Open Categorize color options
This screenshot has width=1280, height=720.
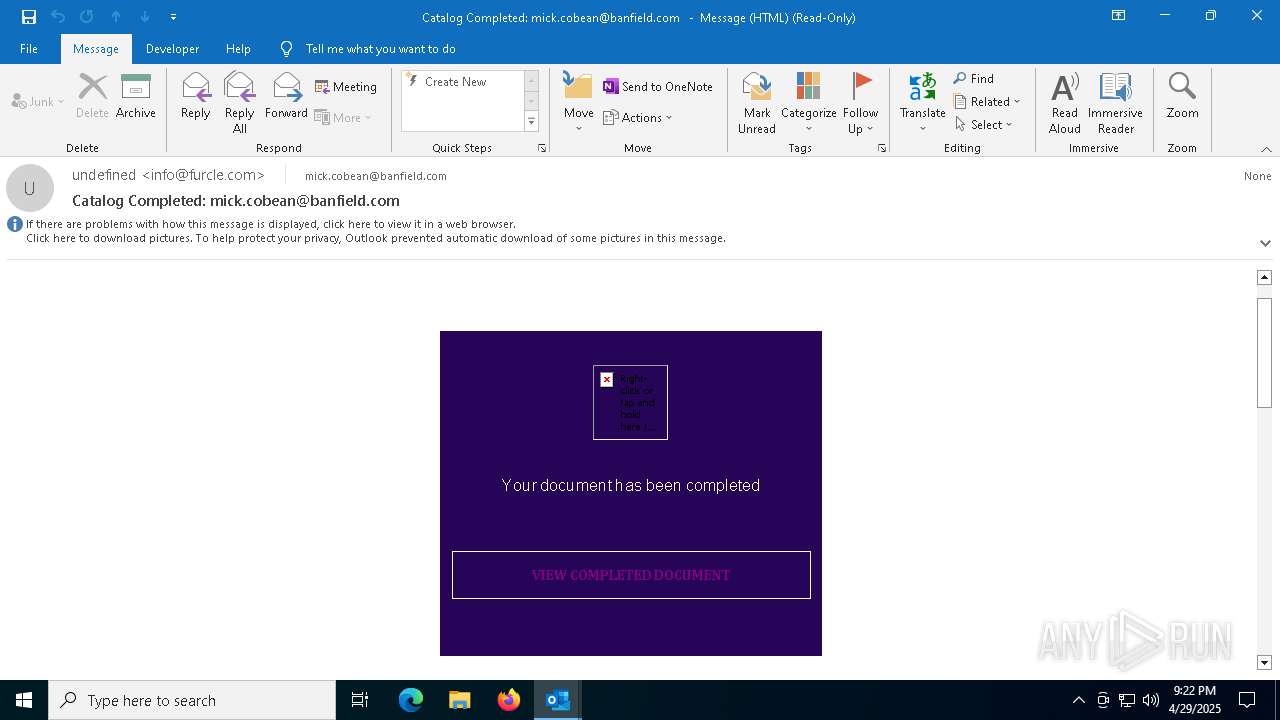click(x=808, y=103)
